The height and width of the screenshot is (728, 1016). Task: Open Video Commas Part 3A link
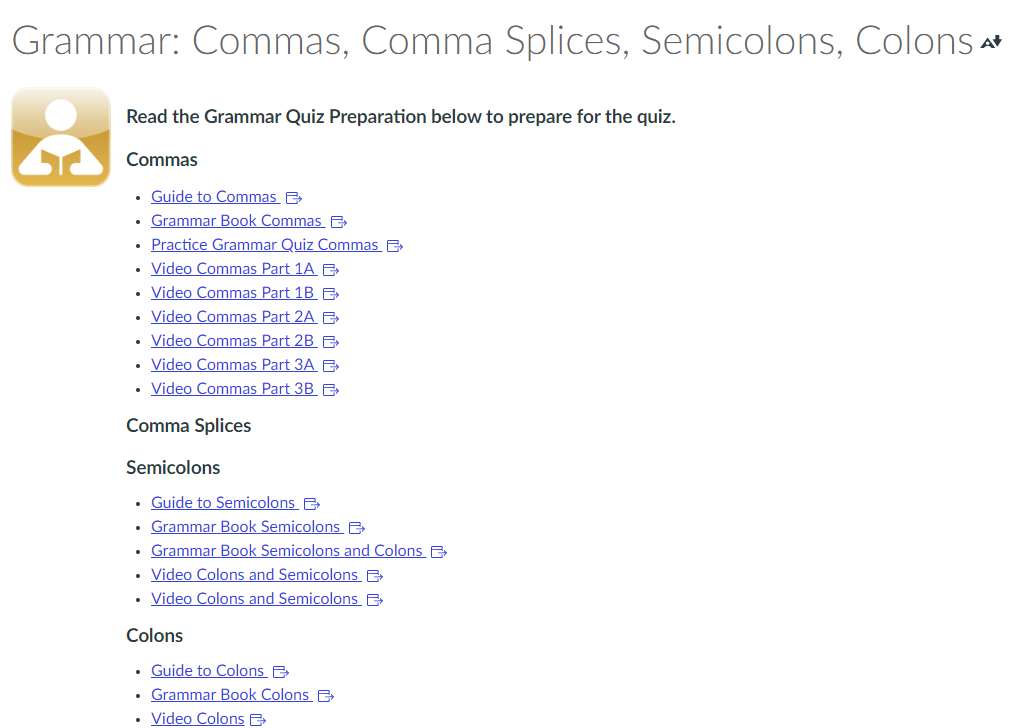233,364
